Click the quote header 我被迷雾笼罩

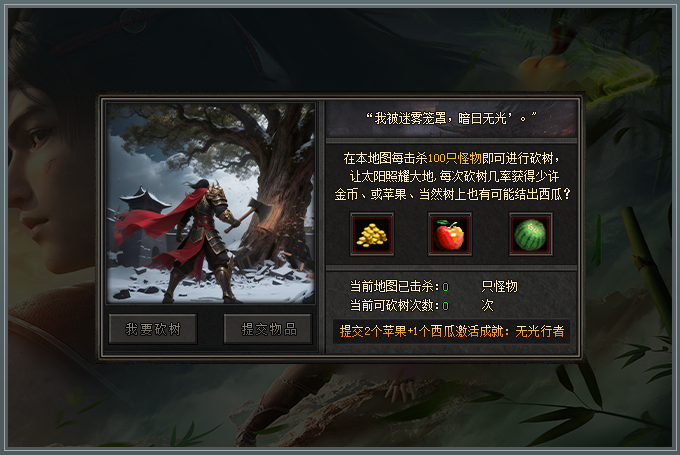click(451, 118)
